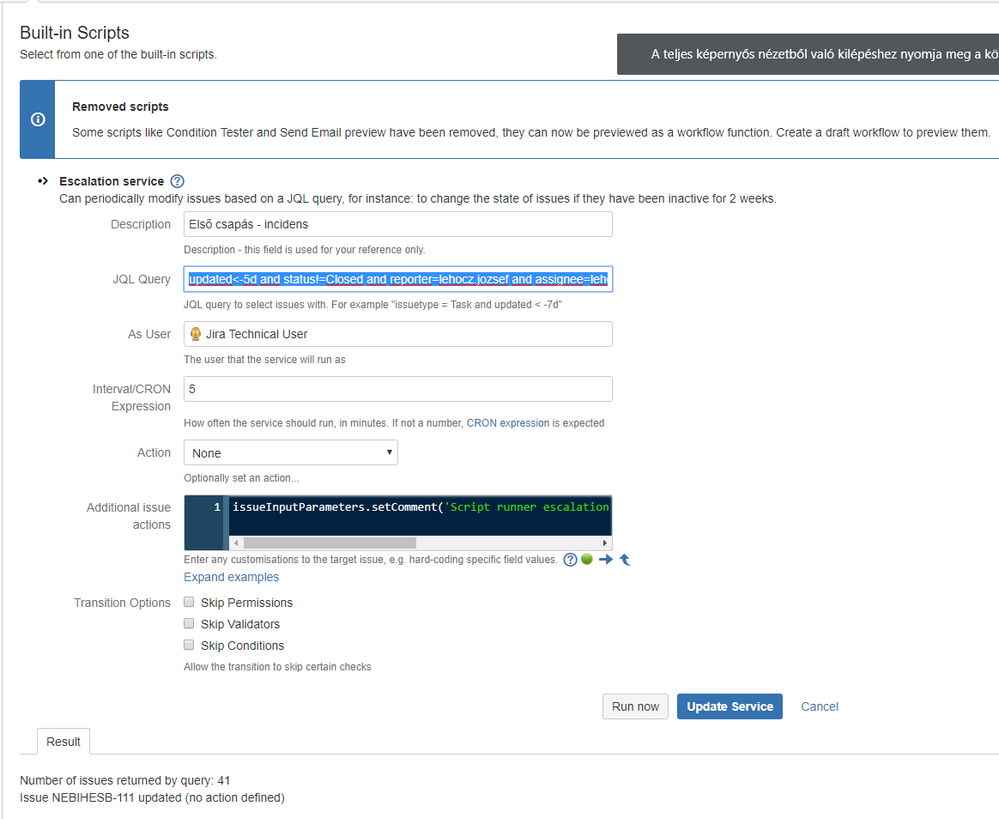Enable Skip Validators
The image size is (999, 819).
coord(189,623)
